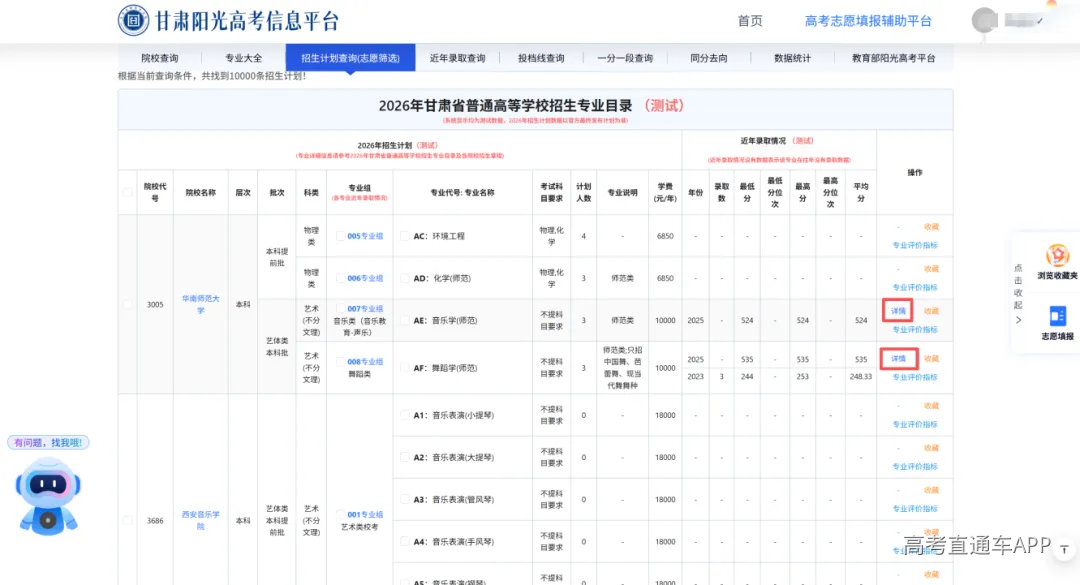This screenshot has width=1080, height=585.
Task: Go to the 数据统计 tab
Action: [x=792, y=58]
